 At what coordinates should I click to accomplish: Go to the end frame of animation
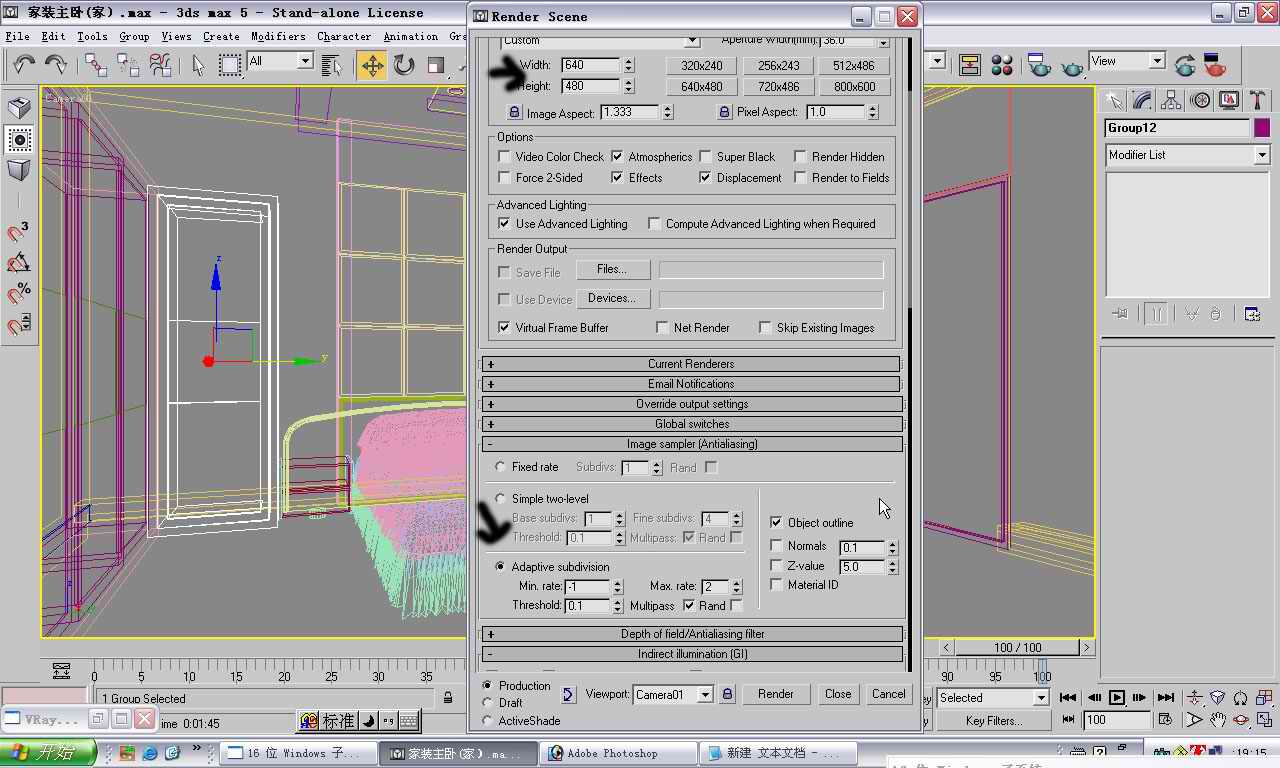[x=1165, y=698]
